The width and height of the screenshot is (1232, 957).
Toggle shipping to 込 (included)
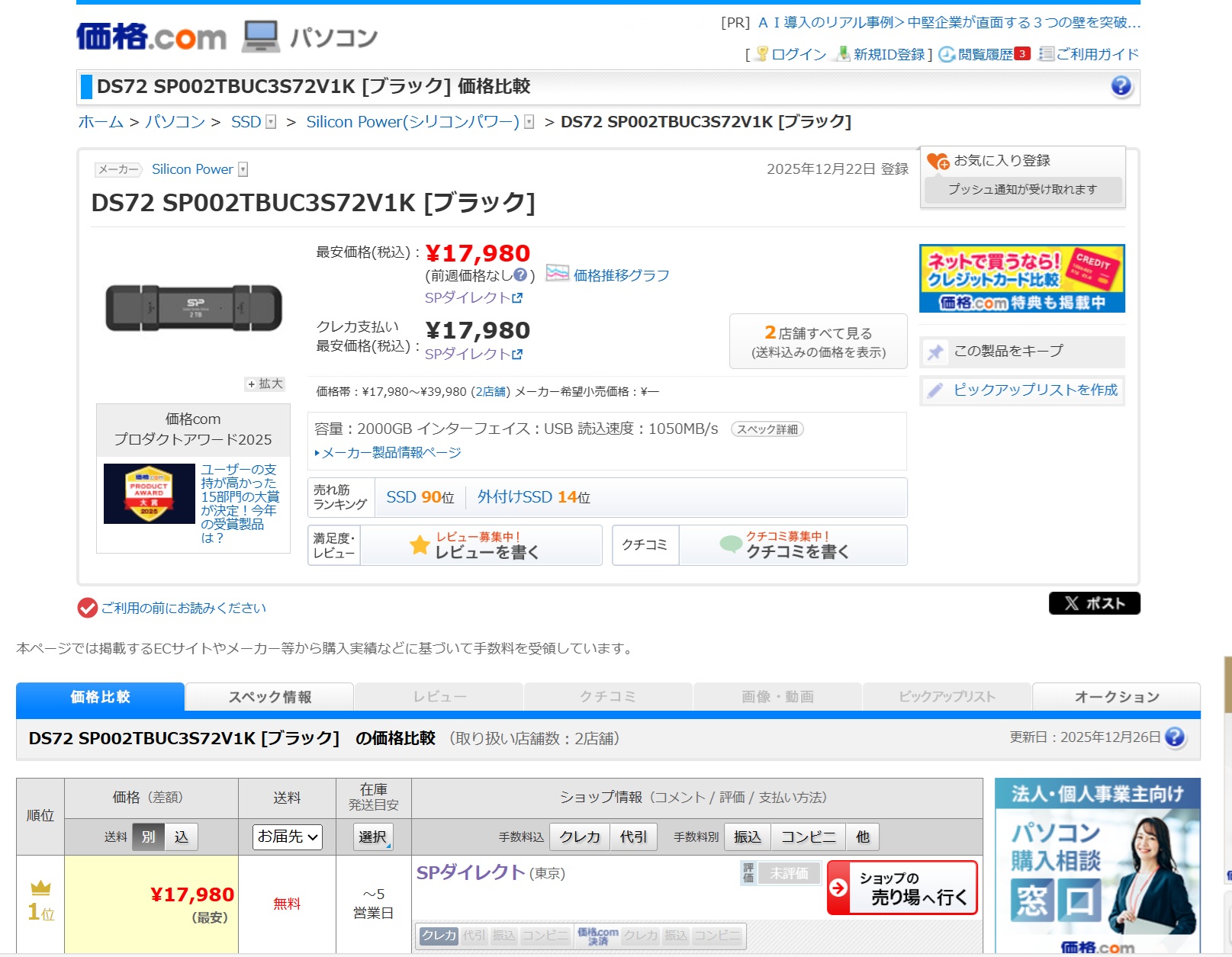click(181, 837)
